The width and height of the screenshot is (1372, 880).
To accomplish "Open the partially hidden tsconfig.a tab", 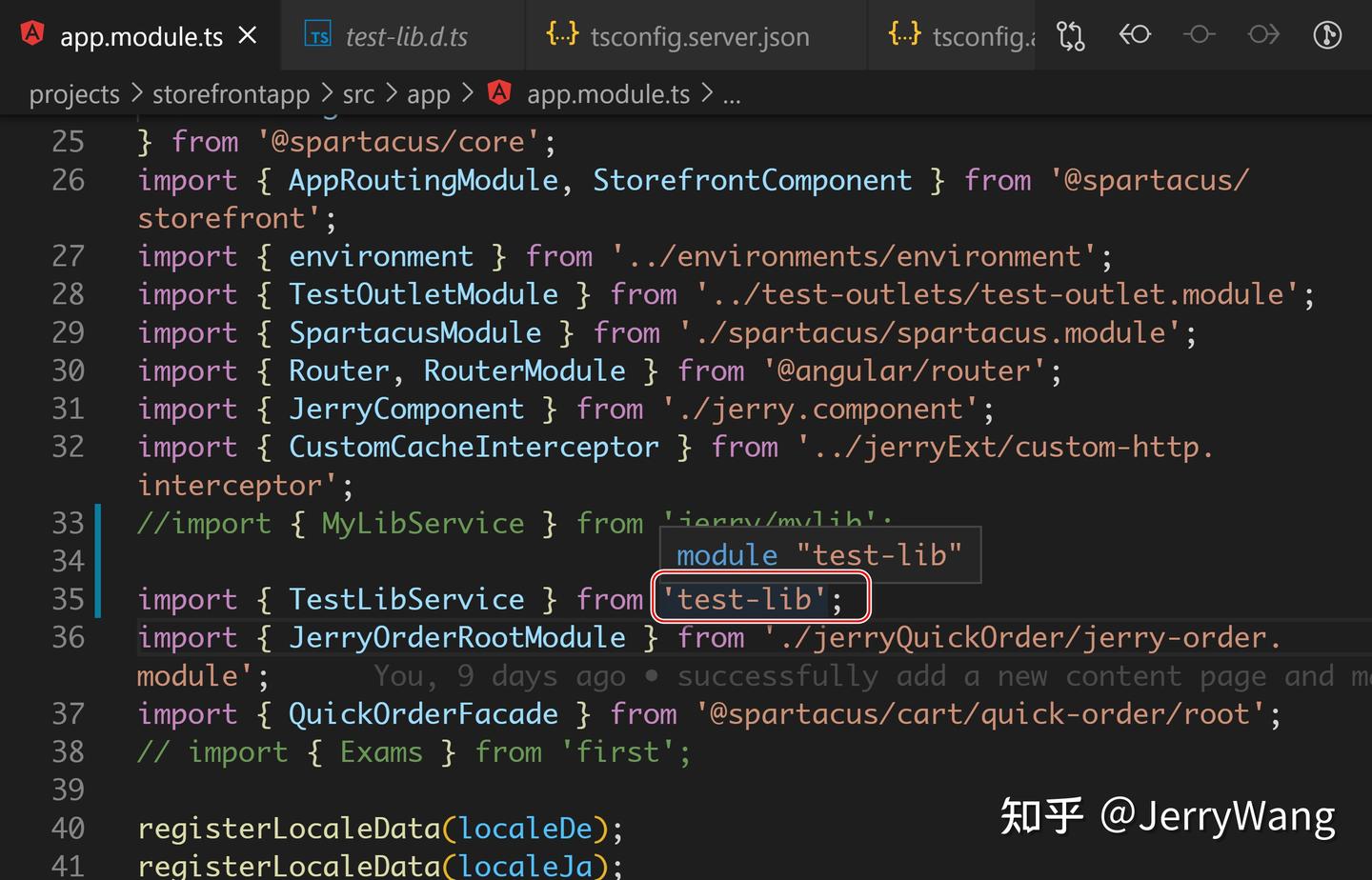I will click(x=953, y=35).
